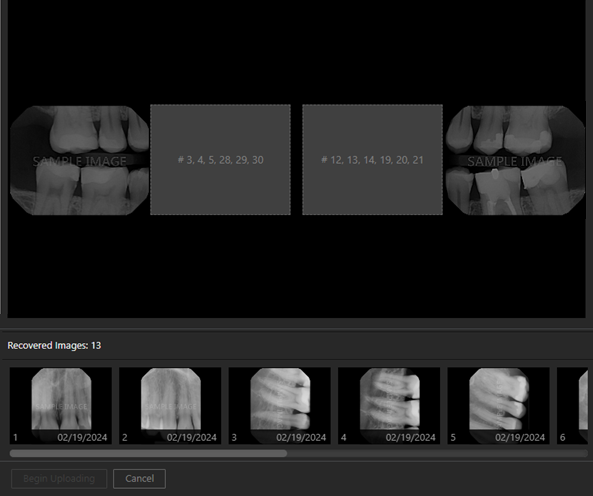Click the scrollbar track right of the thumb
593x496 pixels.
click(x=438, y=453)
